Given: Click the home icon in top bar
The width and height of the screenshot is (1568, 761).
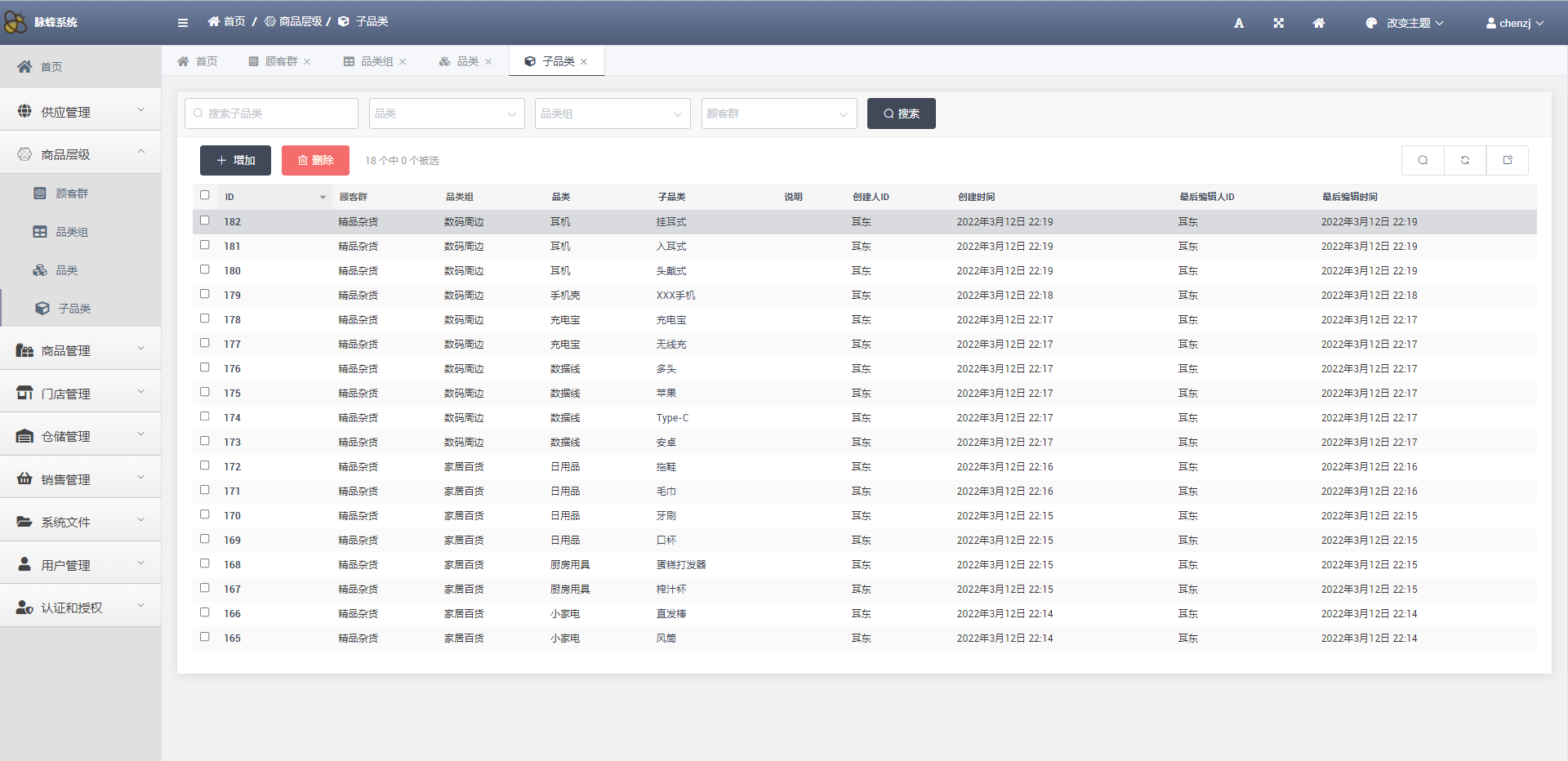Looking at the screenshot, I should pos(1318,23).
